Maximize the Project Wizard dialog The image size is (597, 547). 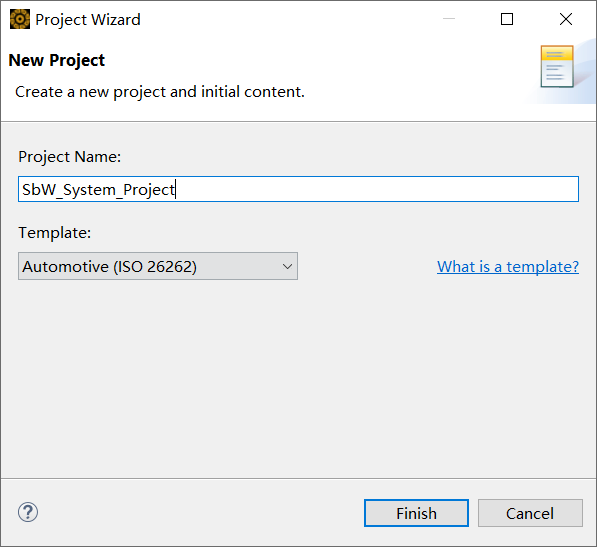507,19
